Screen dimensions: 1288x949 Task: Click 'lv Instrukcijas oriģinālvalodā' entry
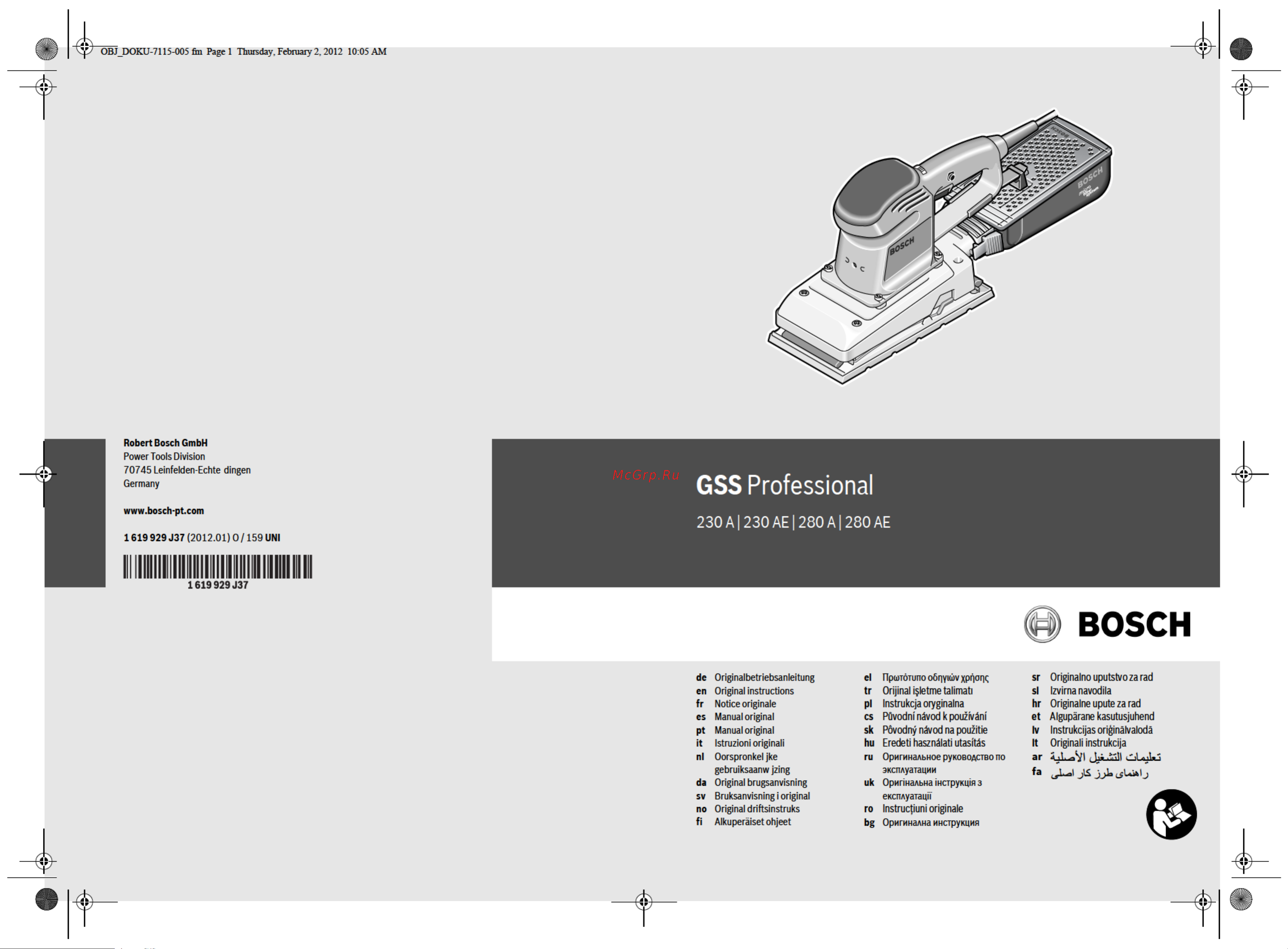(x=1092, y=730)
